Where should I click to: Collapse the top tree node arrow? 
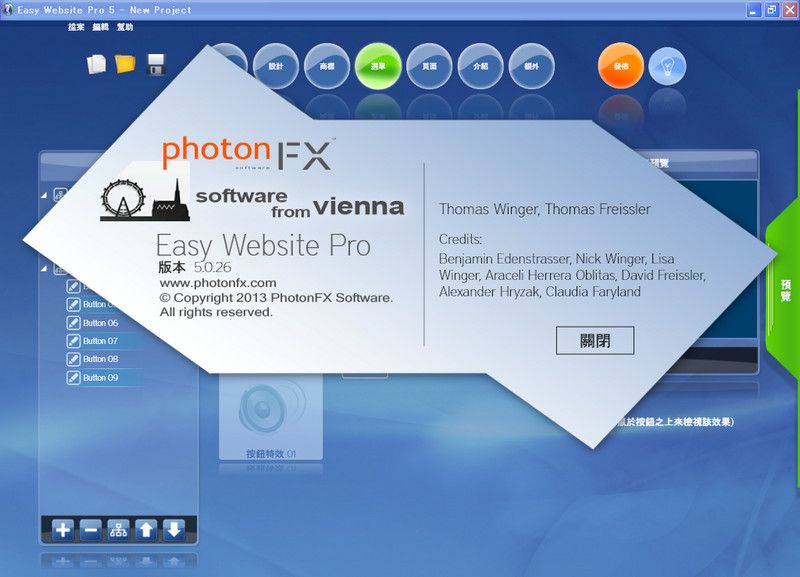point(44,195)
